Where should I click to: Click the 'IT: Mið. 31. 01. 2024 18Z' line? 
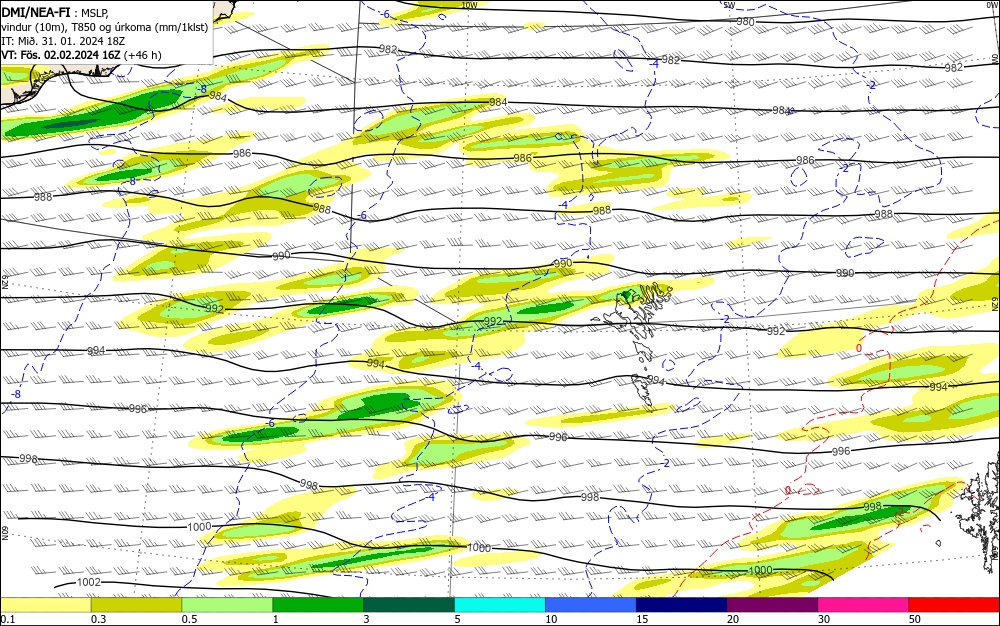(63, 41)
